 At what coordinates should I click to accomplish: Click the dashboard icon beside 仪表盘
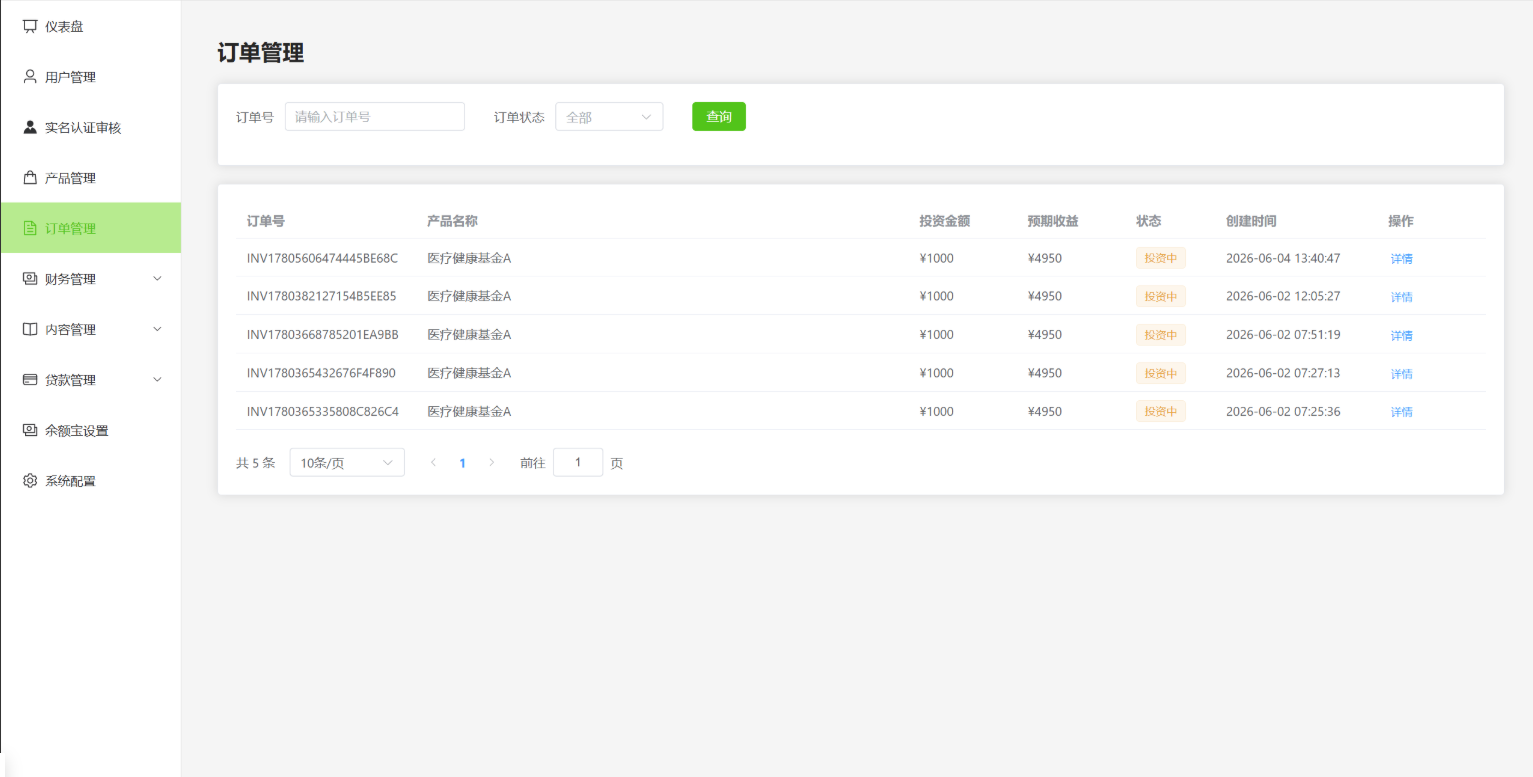pyautogui.click(x=30, y=26)
